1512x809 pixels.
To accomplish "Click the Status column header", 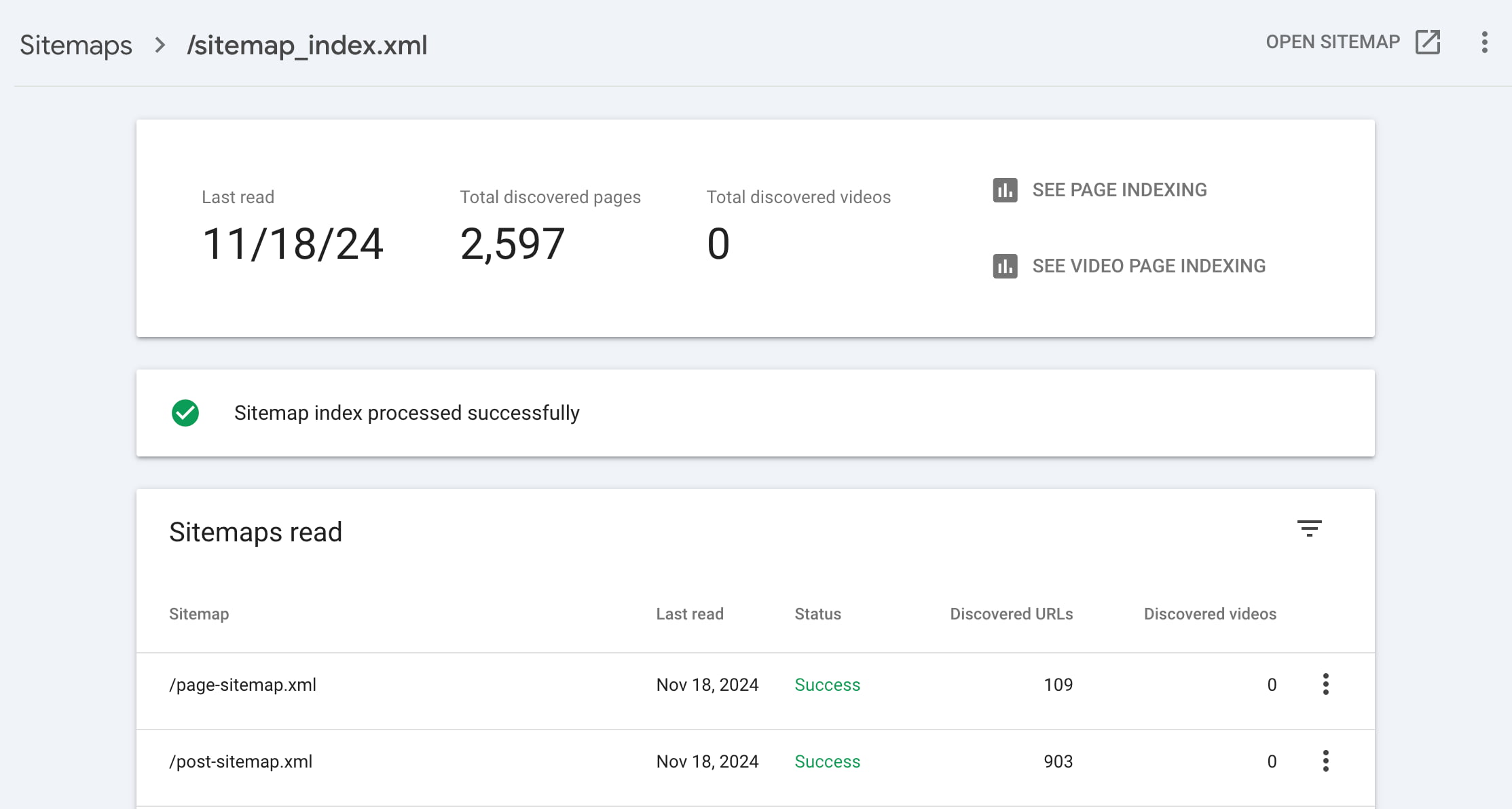I will coord(817,614).
